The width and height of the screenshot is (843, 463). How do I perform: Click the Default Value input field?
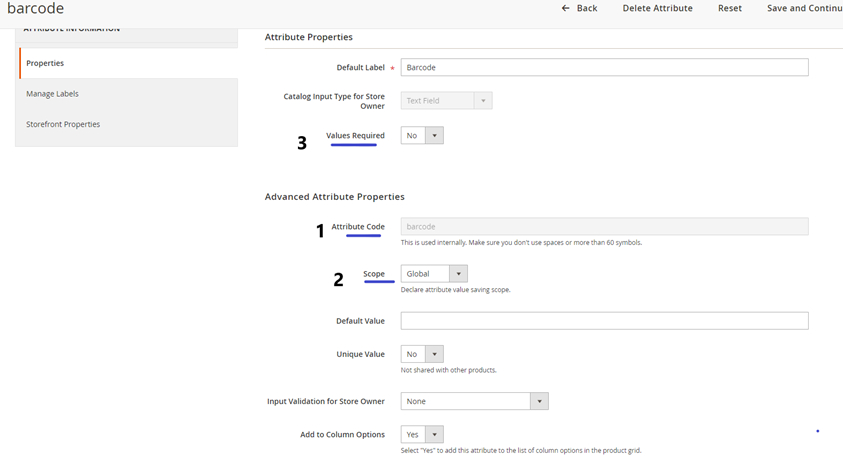pos(604,321)
